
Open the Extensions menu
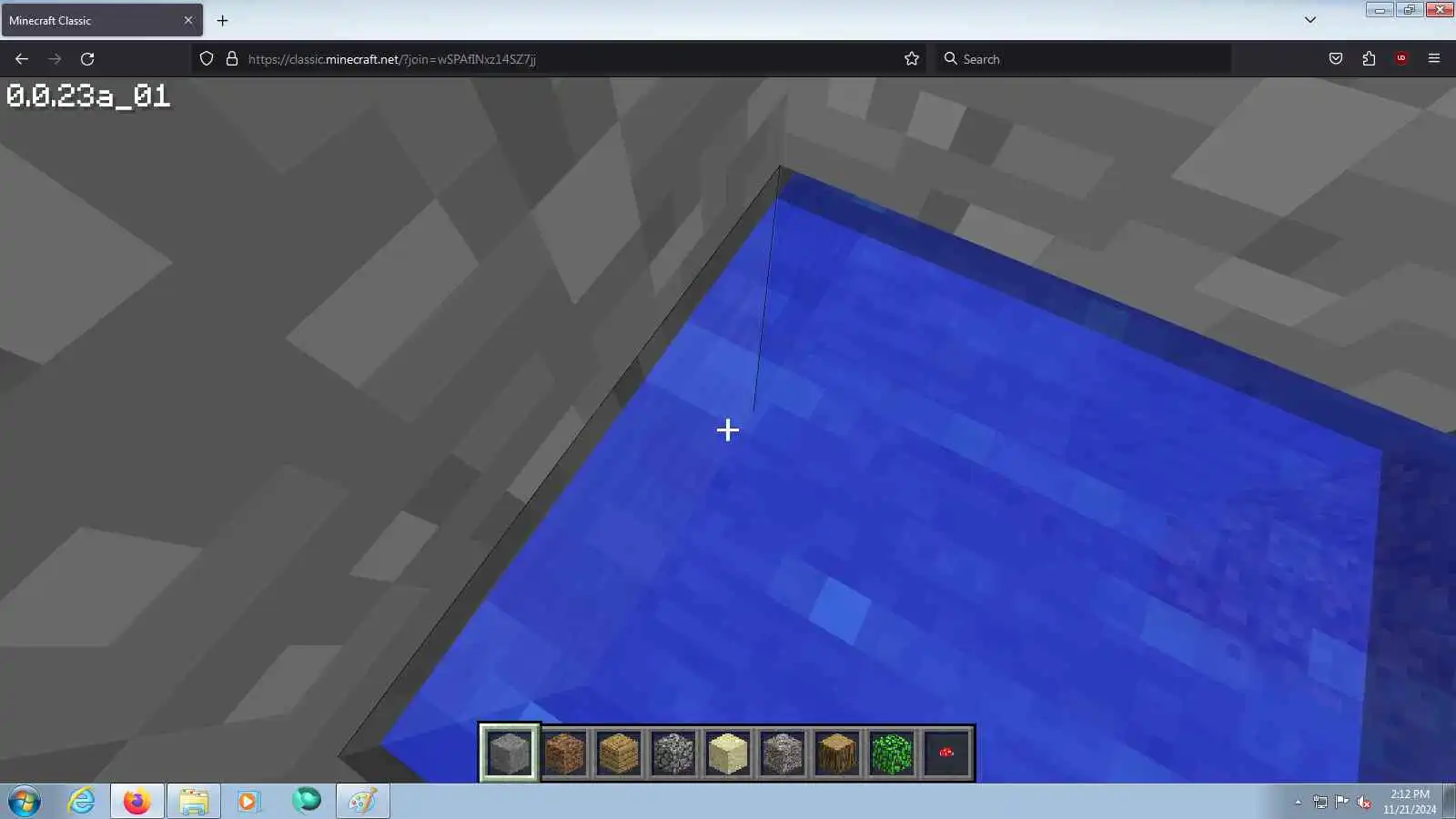(1369, 59)
